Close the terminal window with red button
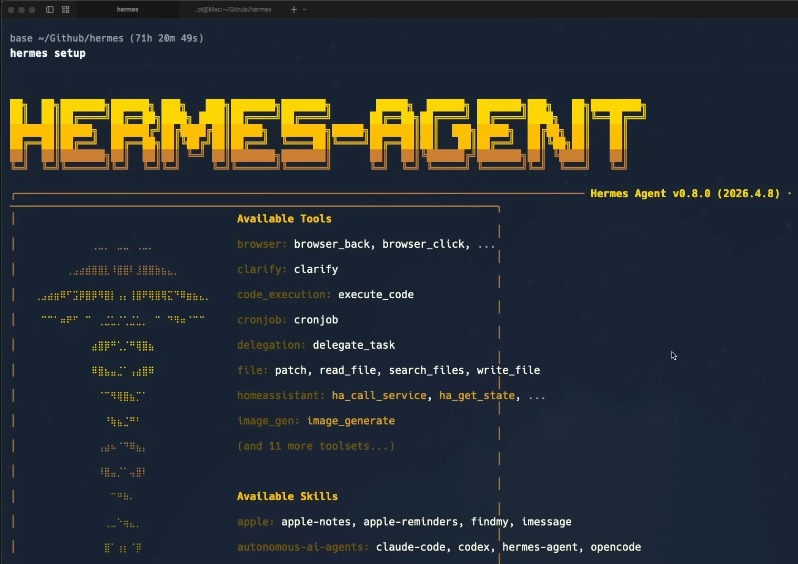 [x=10, y=9]
